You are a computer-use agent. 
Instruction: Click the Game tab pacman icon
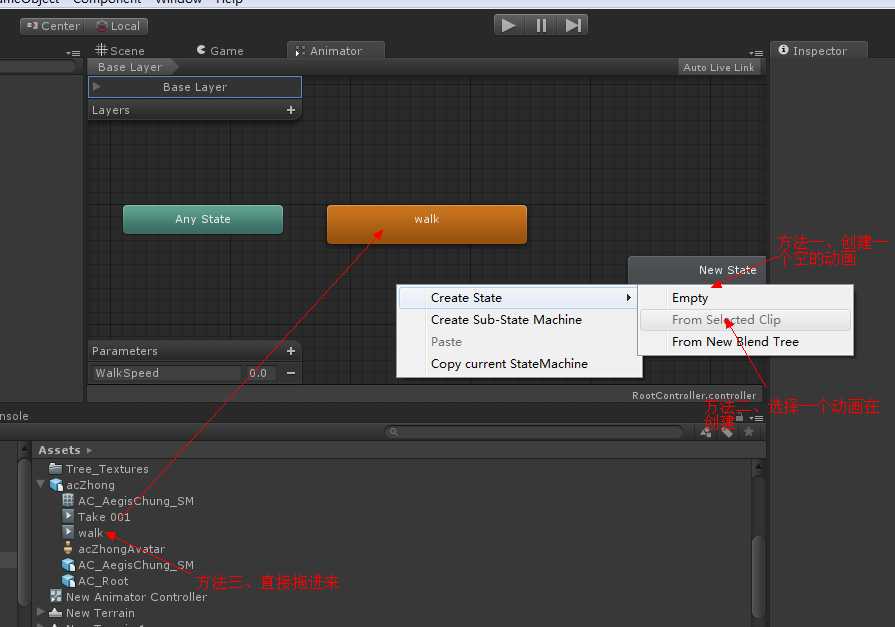(x=201, y=50)
